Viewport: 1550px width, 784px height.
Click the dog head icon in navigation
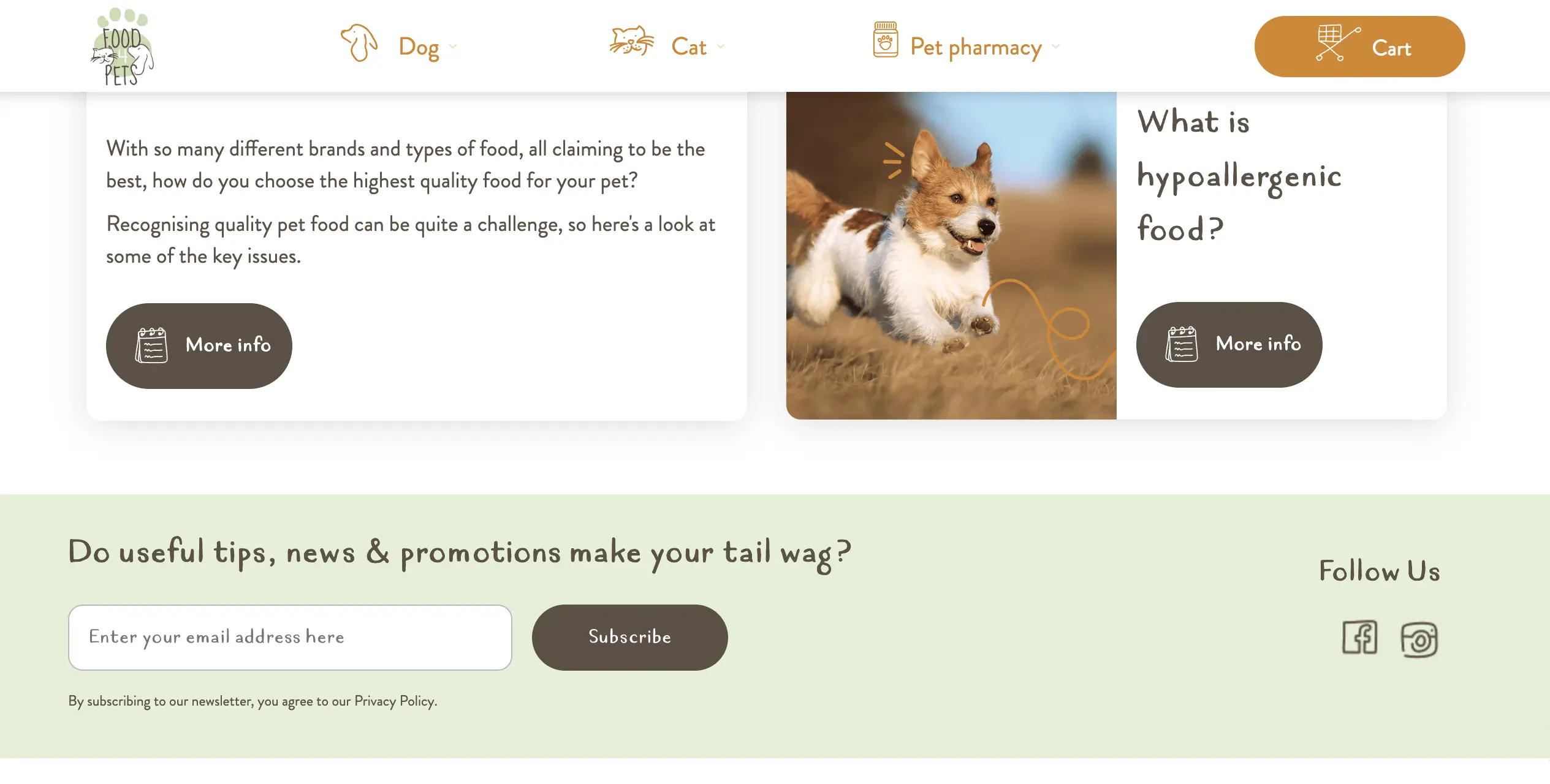[x=359, y=43]
